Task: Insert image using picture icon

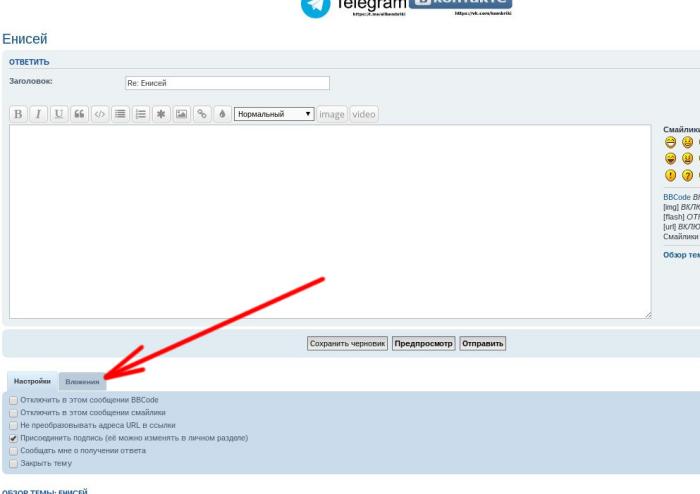Action: pos(182,114)
